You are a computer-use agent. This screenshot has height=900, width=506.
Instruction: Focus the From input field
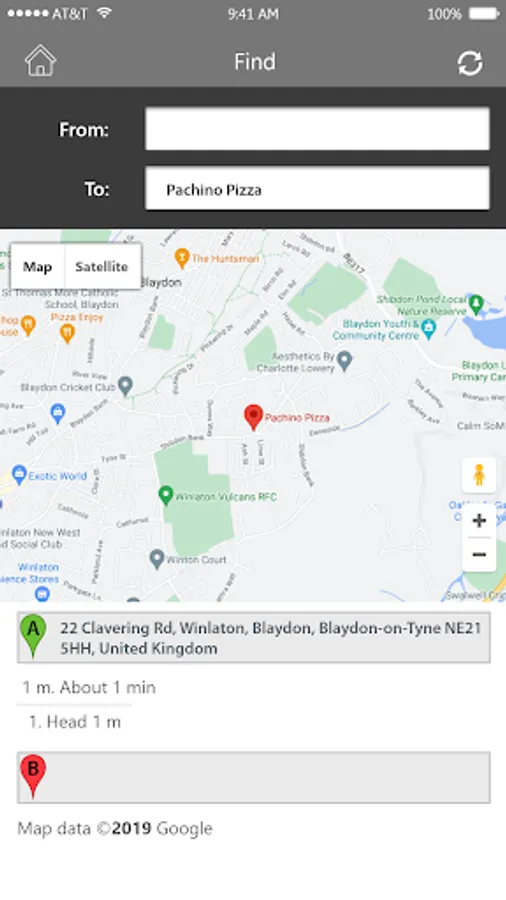click(x=317, y=129)
